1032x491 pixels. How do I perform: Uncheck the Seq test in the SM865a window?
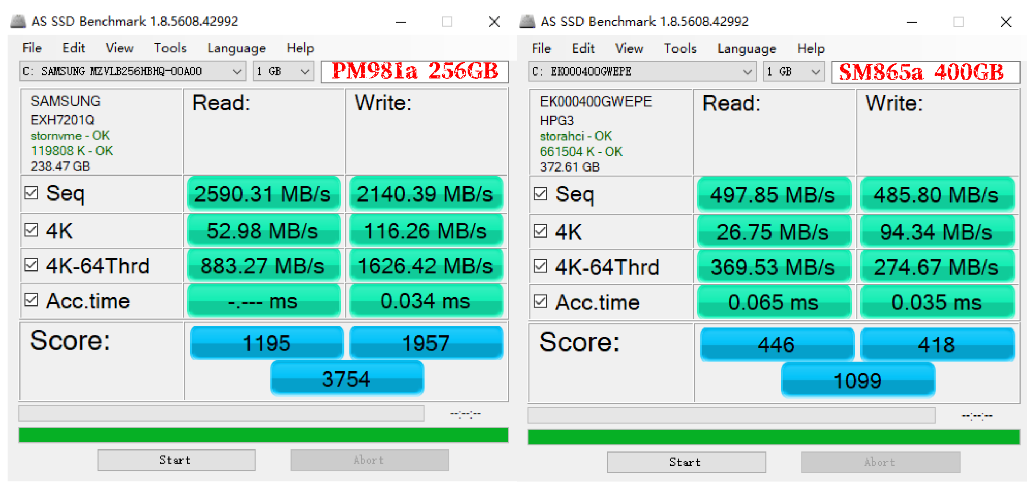(x=540, y=194)
